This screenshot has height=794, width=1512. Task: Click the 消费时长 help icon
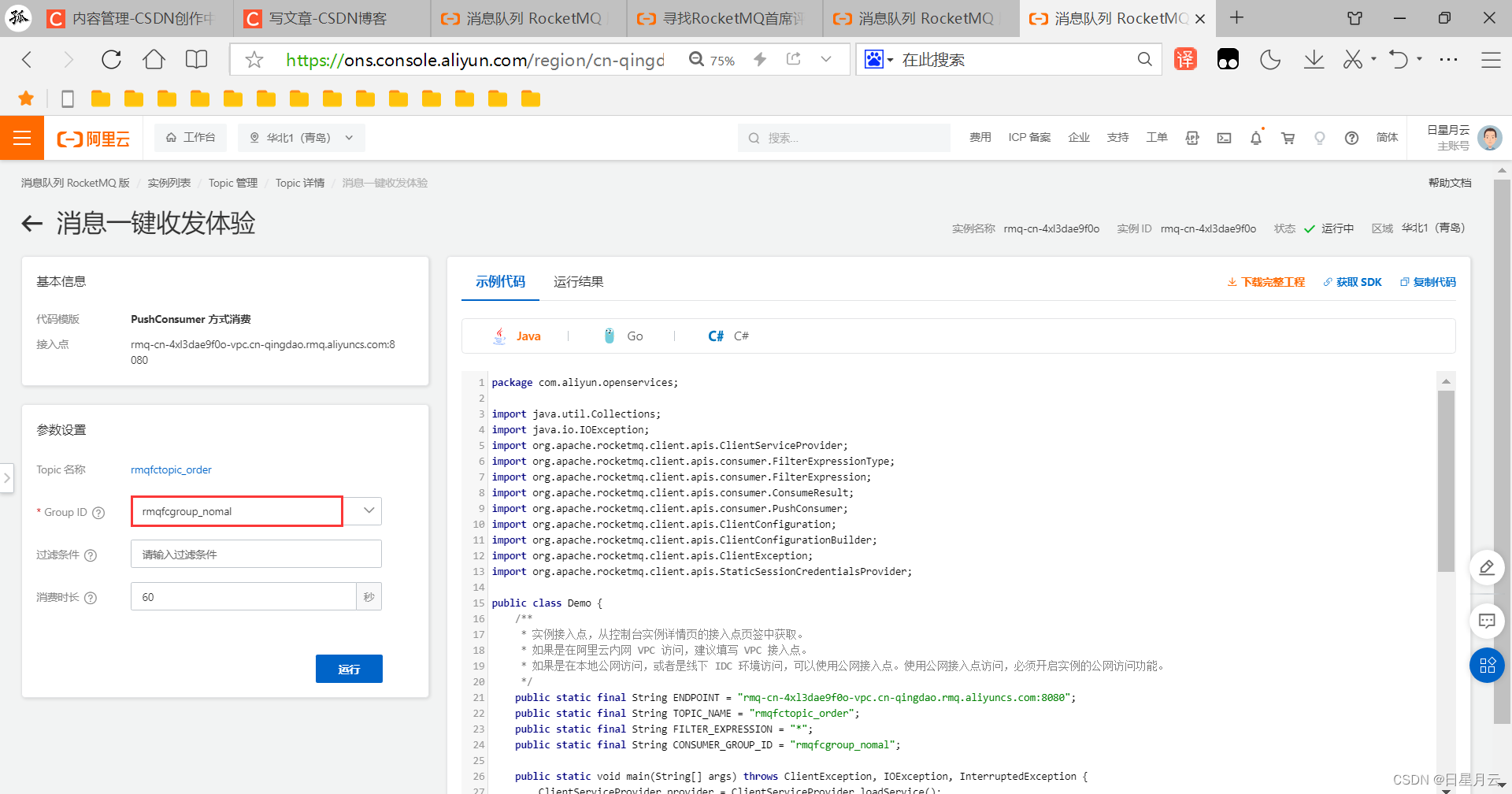click(91, 598)
